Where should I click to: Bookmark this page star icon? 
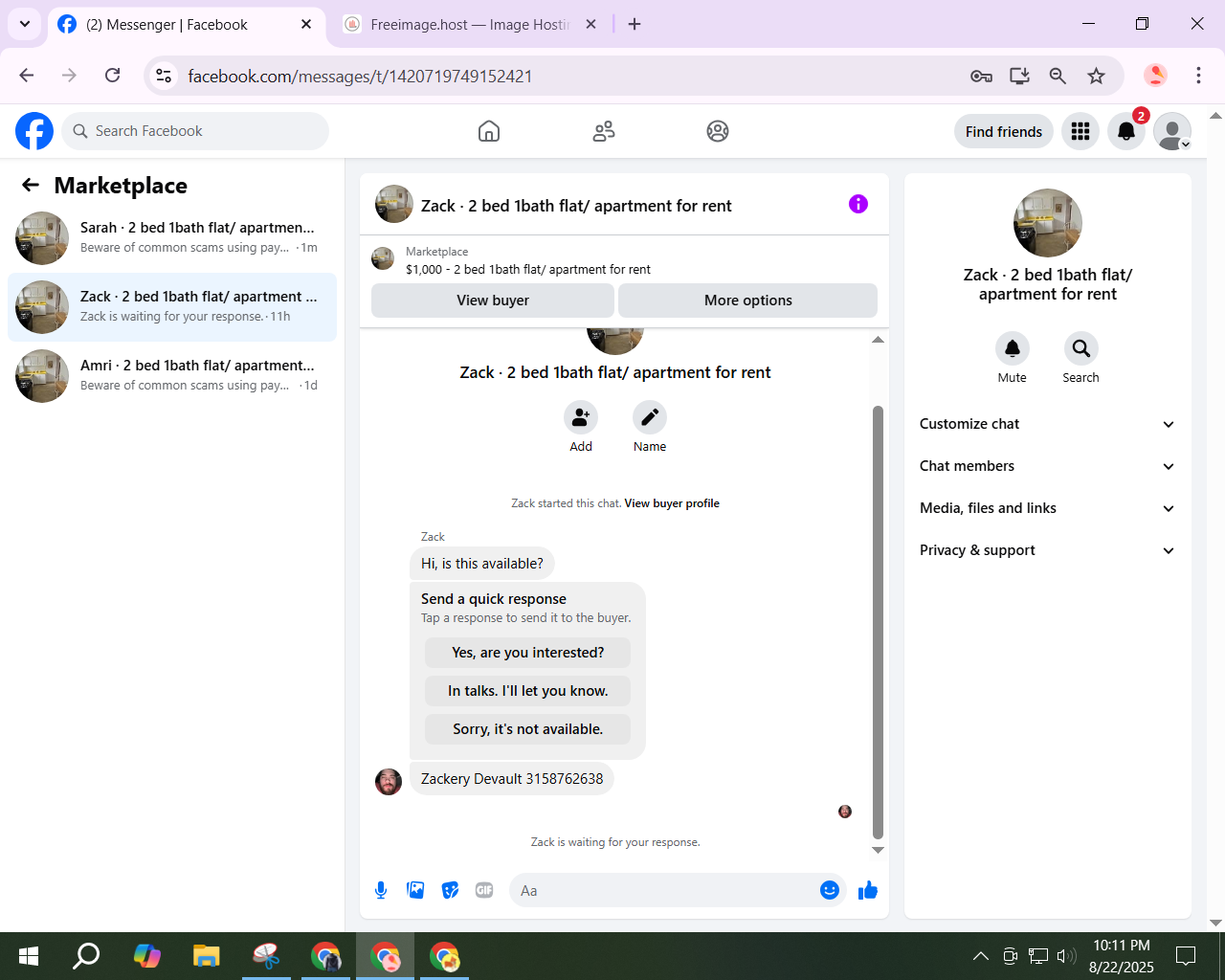1097,76
